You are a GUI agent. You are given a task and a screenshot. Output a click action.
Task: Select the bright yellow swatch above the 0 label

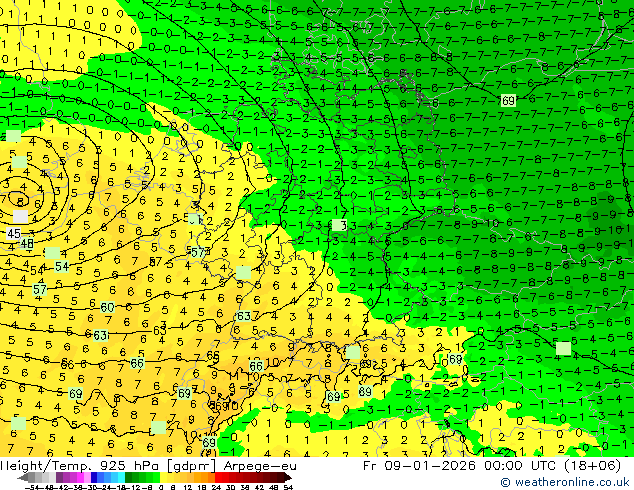coord(163,478)
